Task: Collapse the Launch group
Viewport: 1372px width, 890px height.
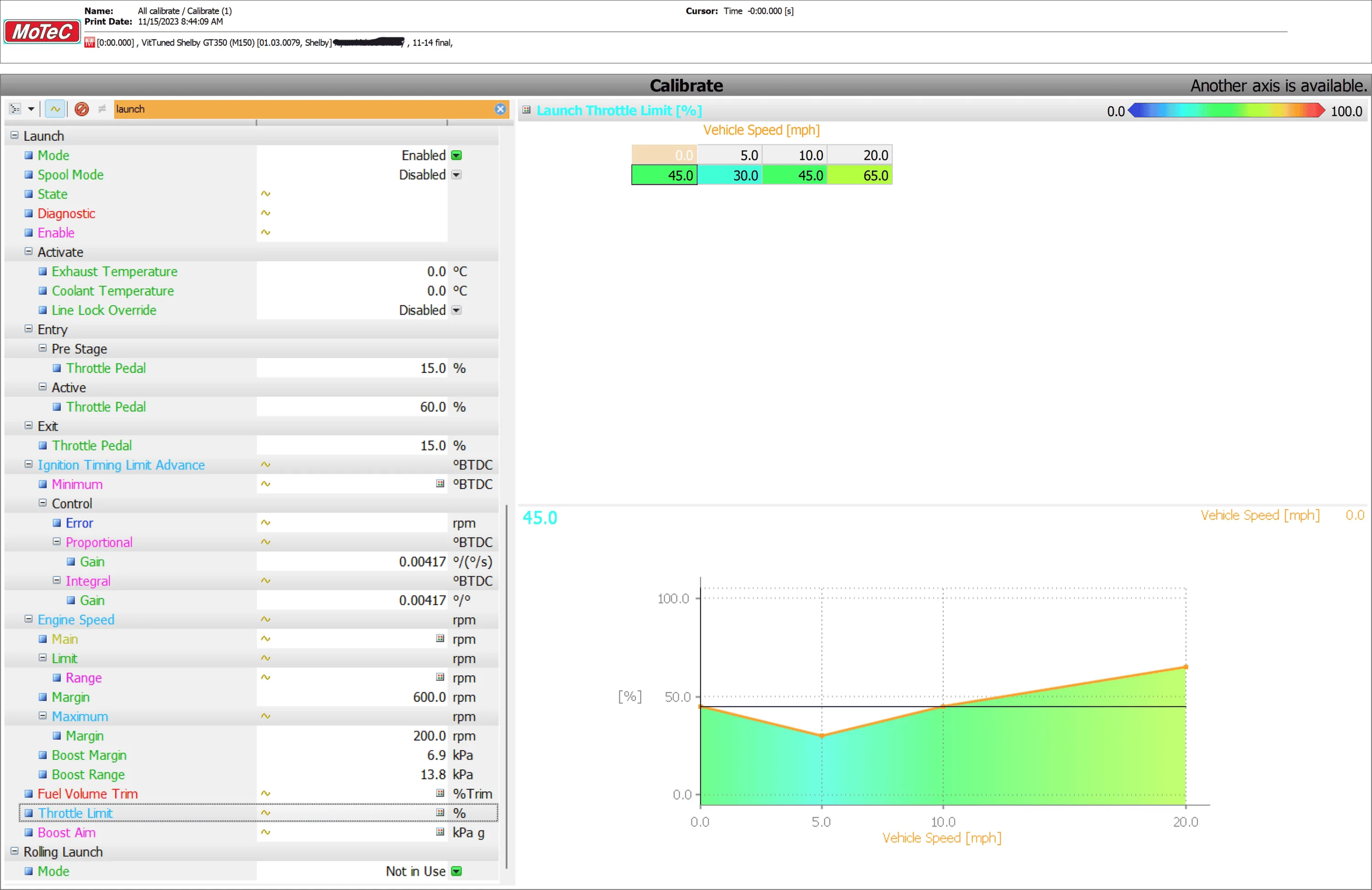Action: (x=15, y=135)
